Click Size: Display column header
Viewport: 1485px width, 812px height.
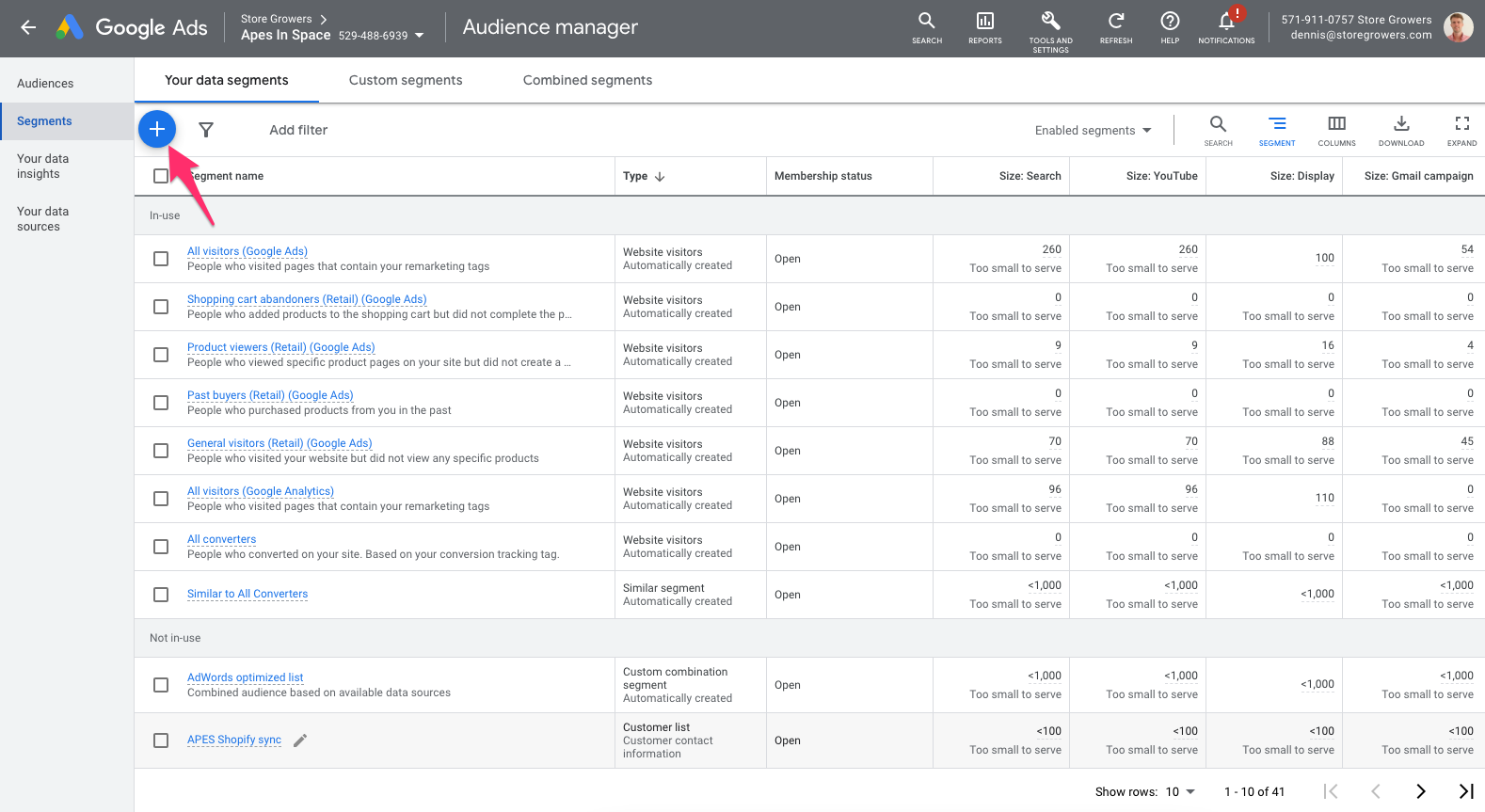[1302, 176]
